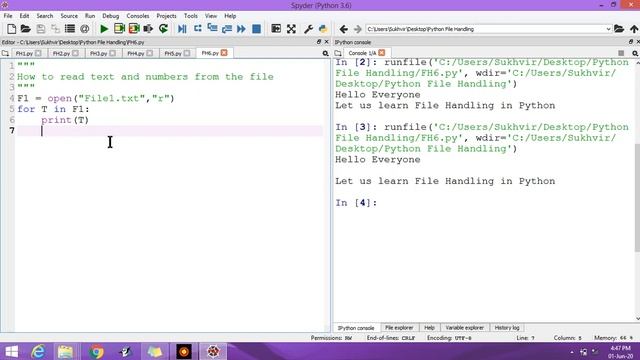Close the Console 1/A tab
Viewport: 640px width, 360px height.
pos(382,53)
